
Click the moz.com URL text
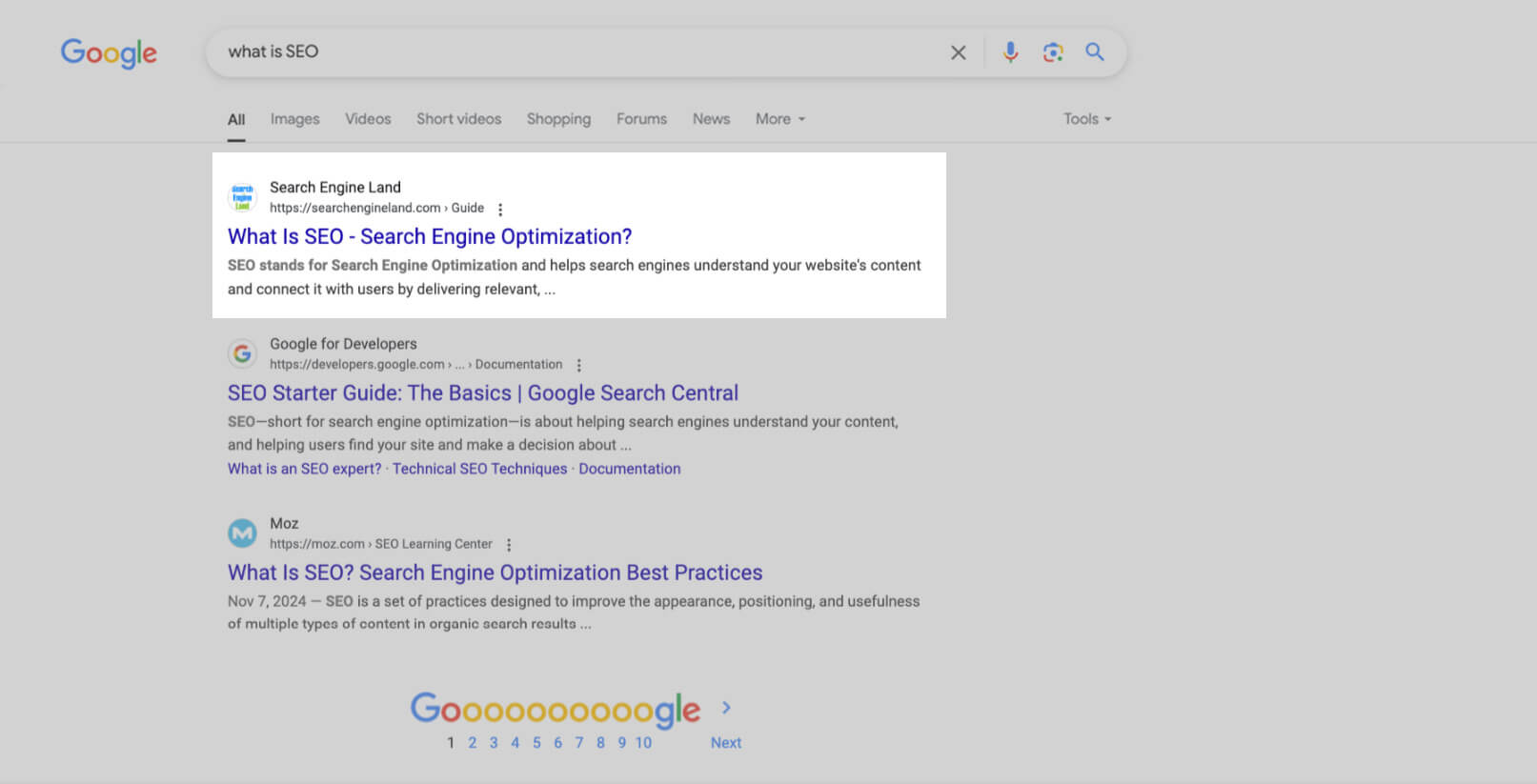click(x=381, y=544)
